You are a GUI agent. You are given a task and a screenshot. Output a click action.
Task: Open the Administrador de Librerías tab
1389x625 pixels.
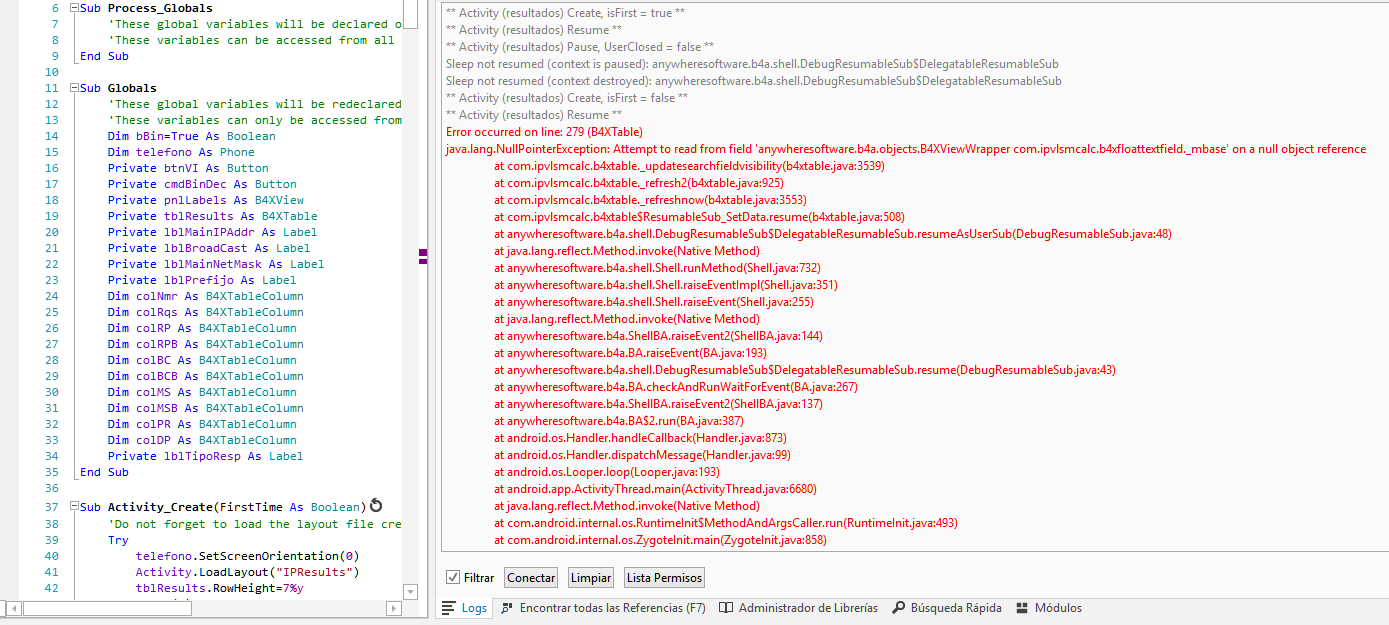pyautogui.click(x=799, y=608)
